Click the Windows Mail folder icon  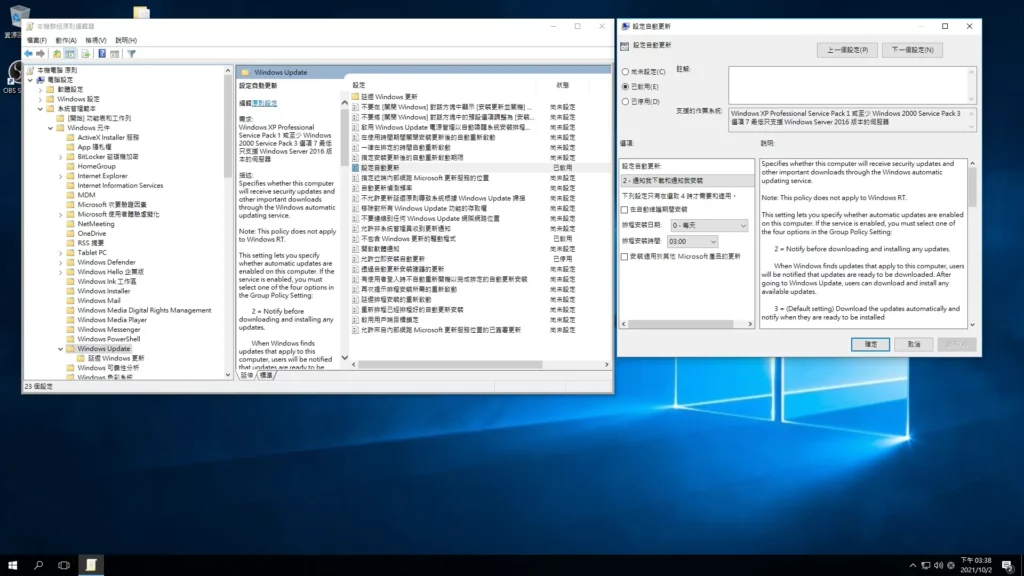(71, 300)
